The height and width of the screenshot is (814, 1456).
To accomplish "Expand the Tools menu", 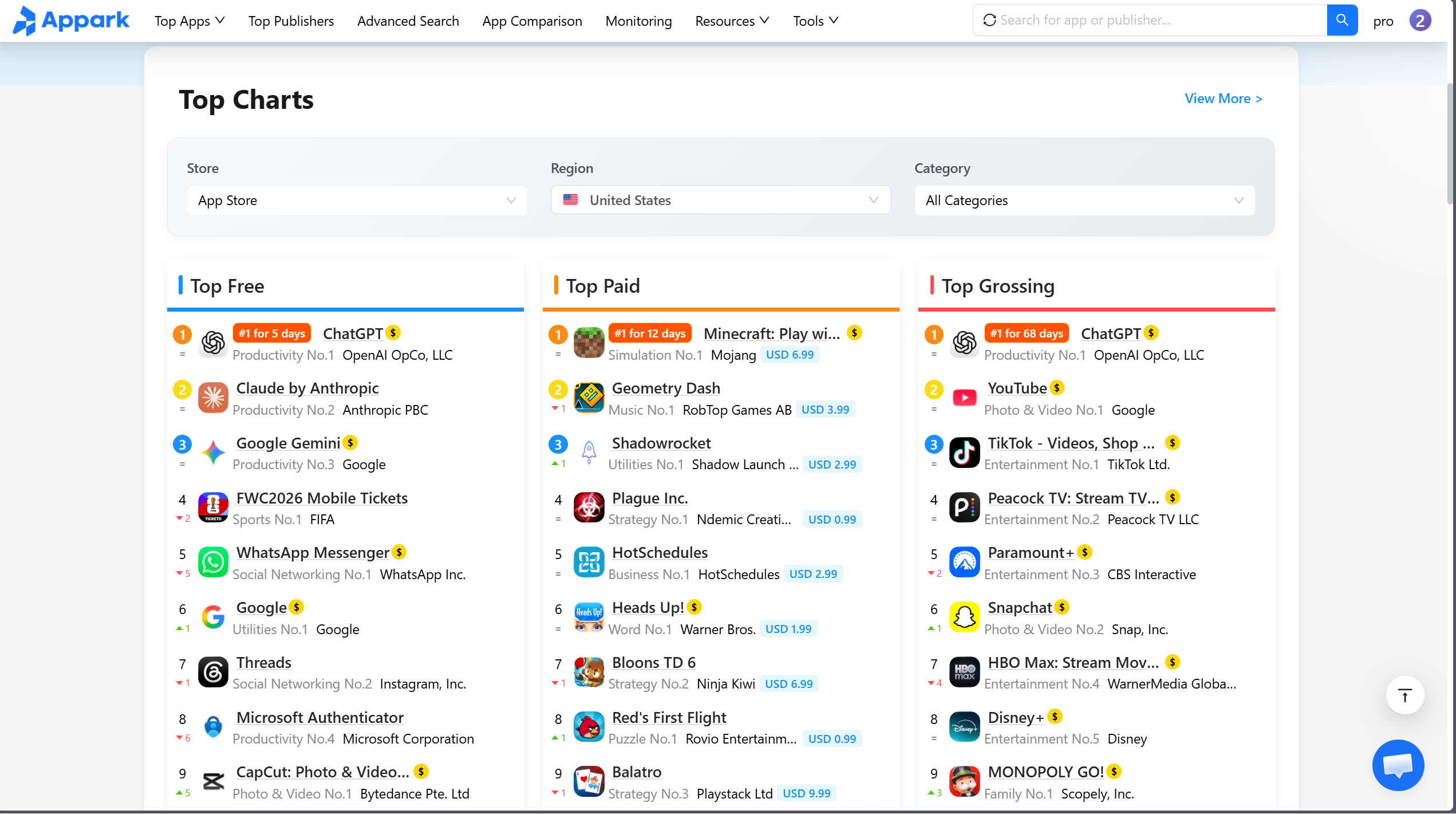I will (815, 21).
